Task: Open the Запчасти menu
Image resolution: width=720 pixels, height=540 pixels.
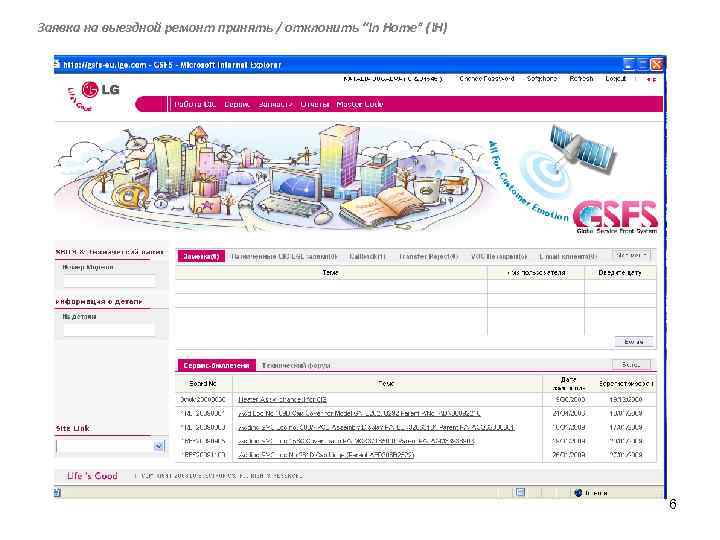Action: [x=275, y=104]
